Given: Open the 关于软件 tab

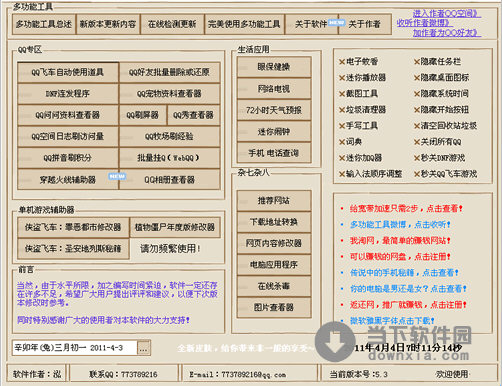Looking at the screenshot, I should pos(312,24).
